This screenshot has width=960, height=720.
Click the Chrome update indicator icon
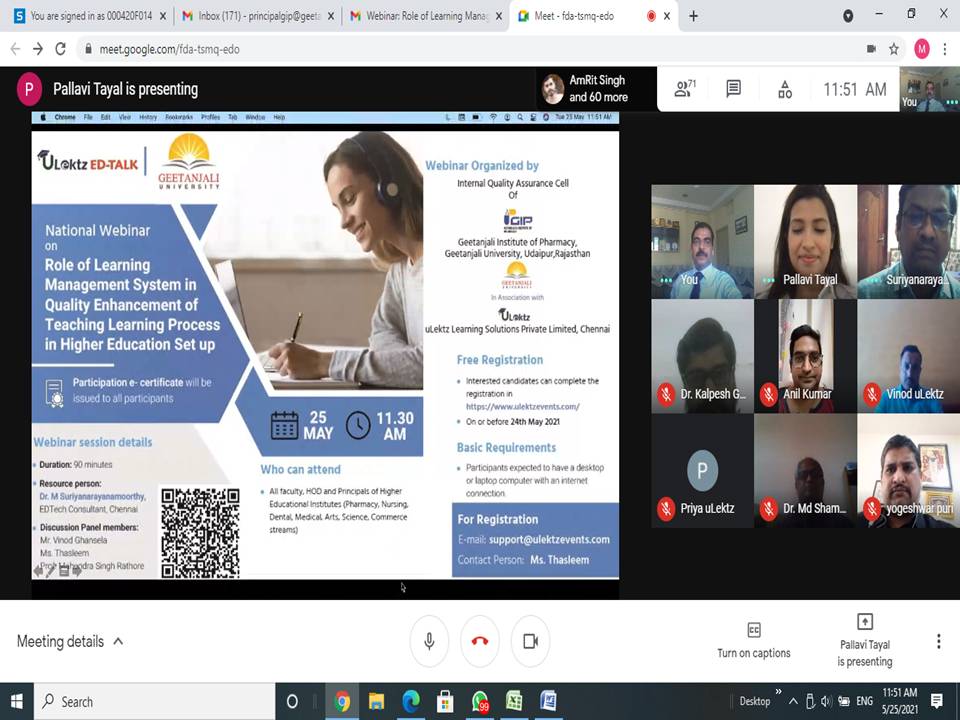tap(848, 16)
